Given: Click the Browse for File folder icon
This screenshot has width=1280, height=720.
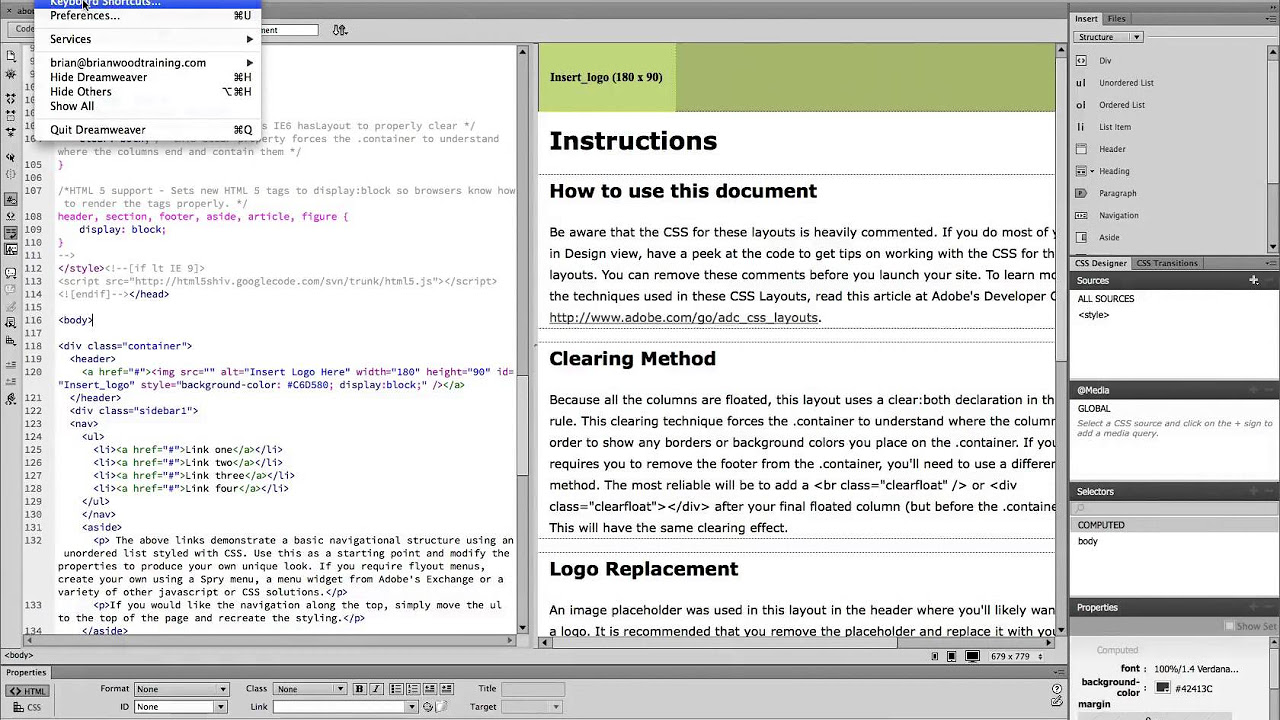Looking at the screenshot, I should pyautogui.click(x=441, y=707).
